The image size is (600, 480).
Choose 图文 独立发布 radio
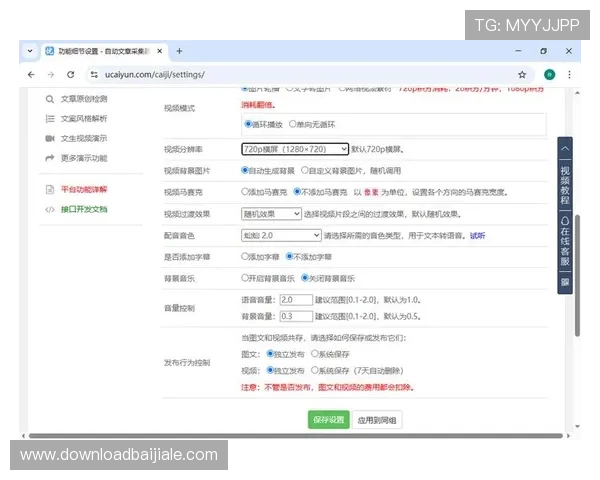[x=270, y=354]
